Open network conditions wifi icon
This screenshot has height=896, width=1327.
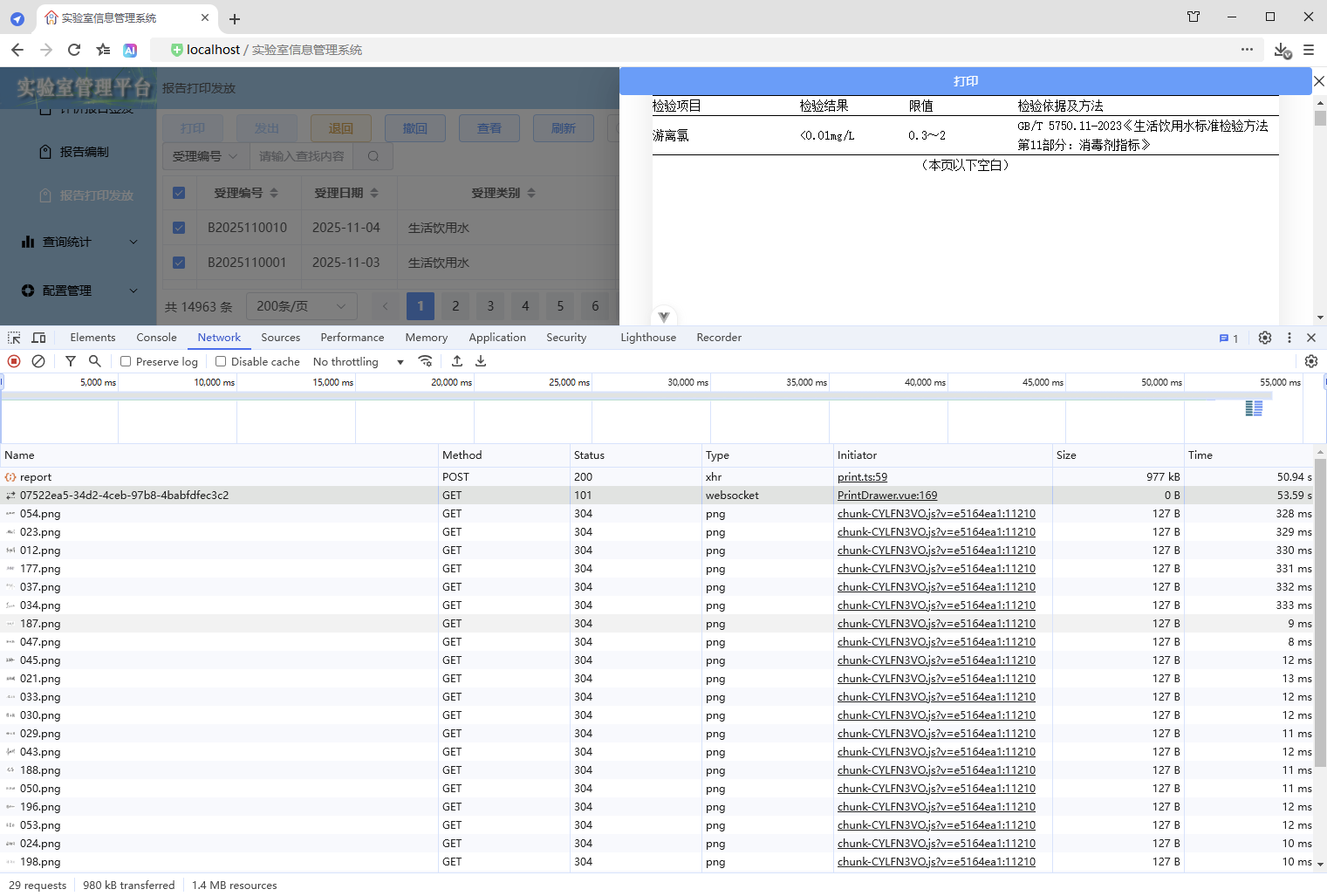tap(426, 361)
